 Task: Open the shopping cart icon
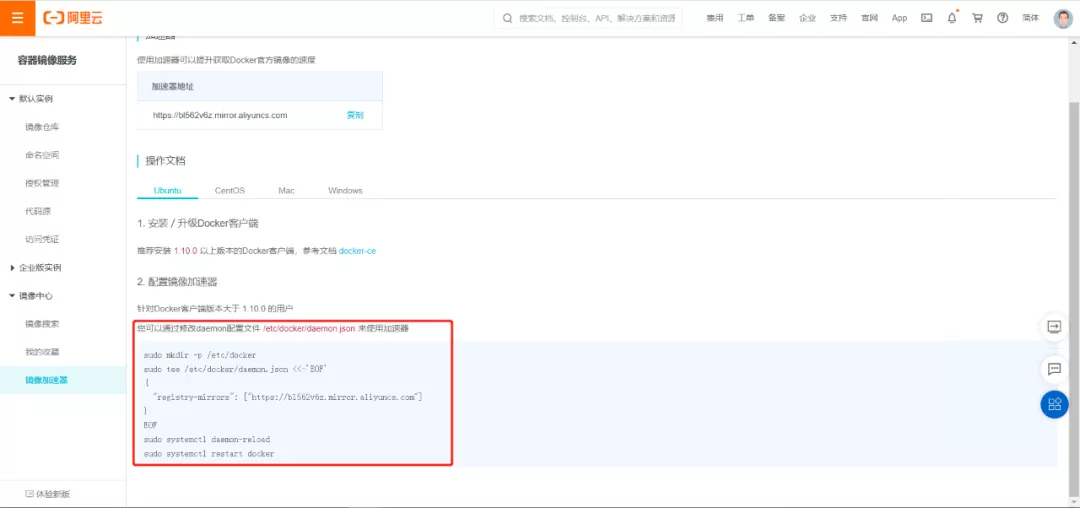tap(977, 18)
